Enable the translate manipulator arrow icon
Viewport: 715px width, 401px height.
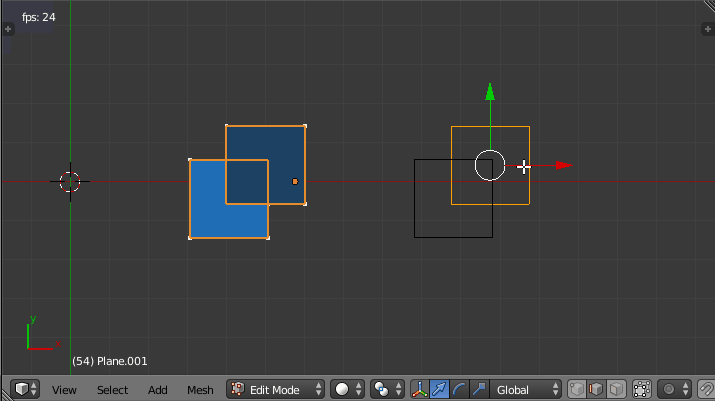440,389
